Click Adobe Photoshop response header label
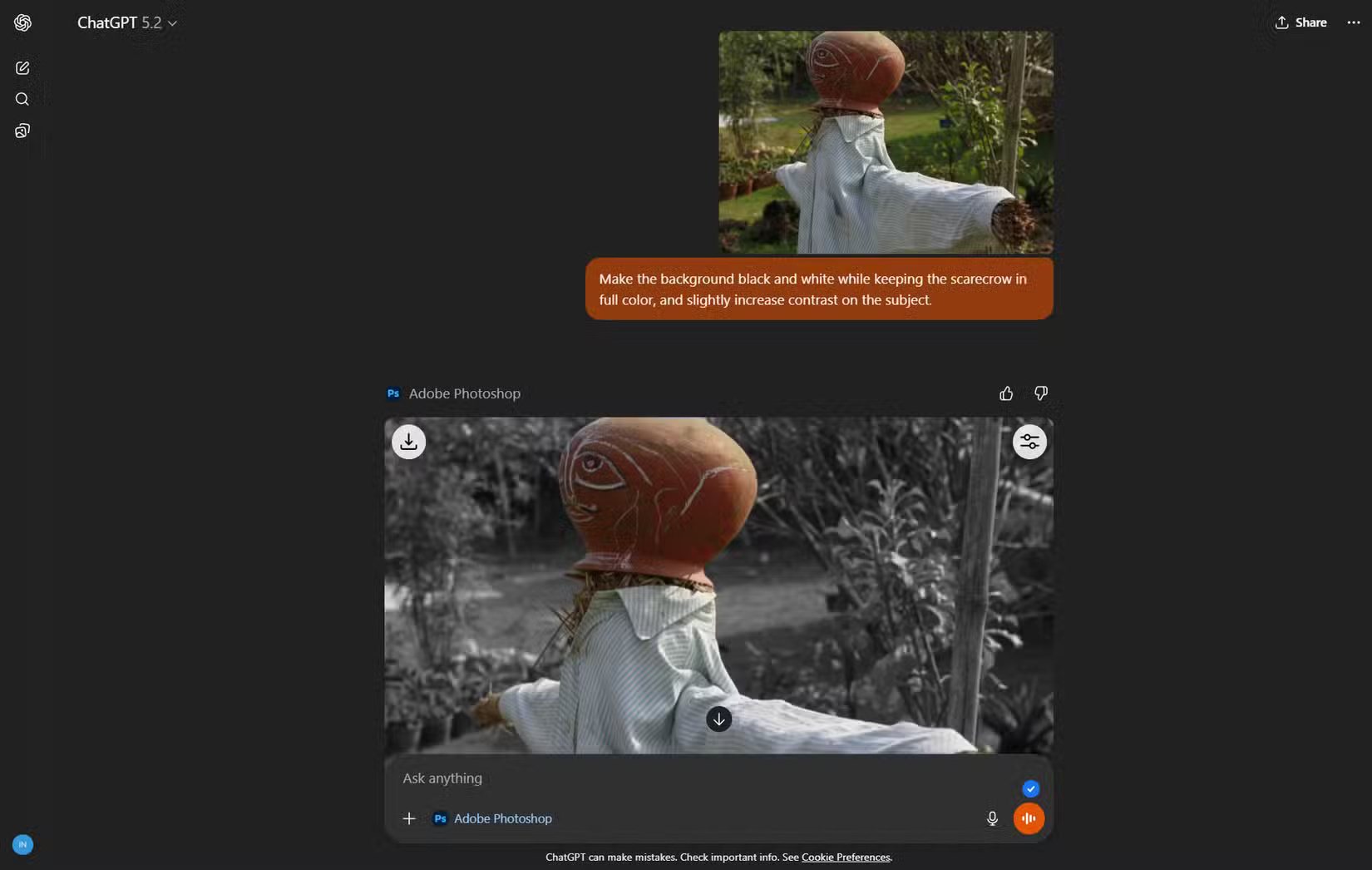 click(463, 393)
